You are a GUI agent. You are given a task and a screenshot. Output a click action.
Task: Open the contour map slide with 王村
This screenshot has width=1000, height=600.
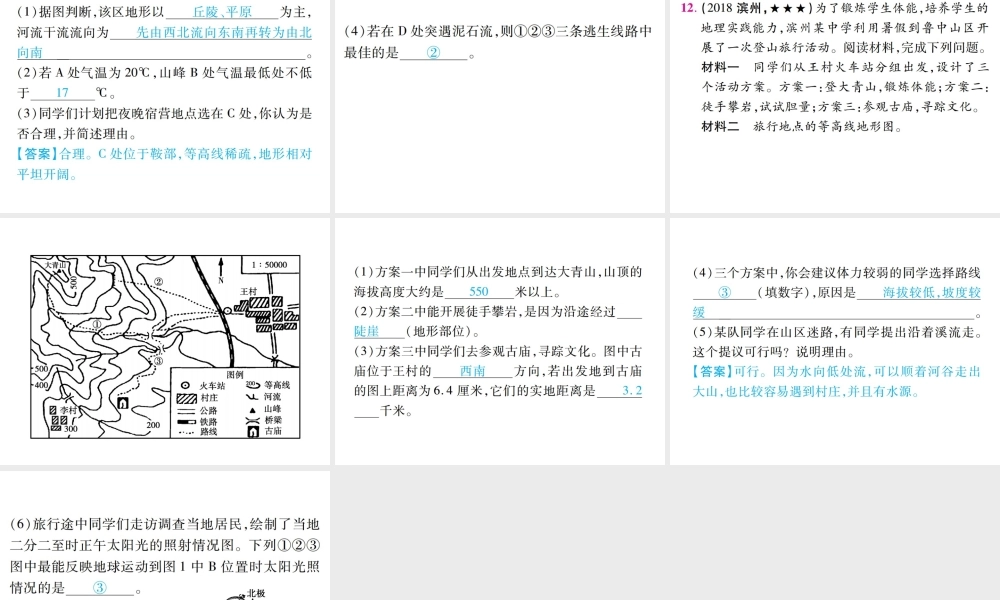[x=165, y=341]
